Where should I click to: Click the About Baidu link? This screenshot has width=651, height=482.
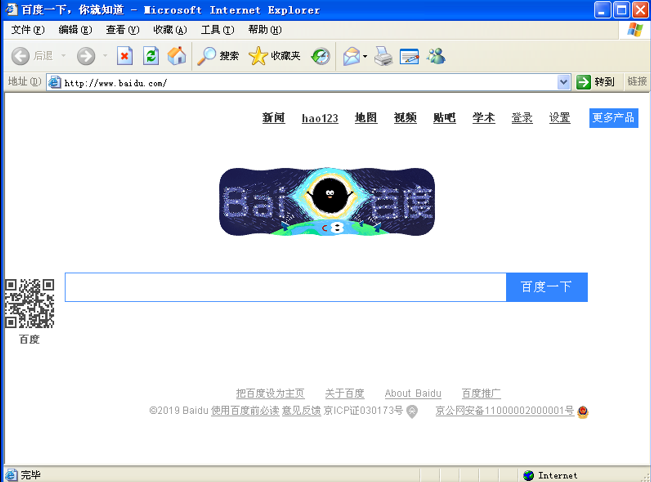(x=413, y=393)
